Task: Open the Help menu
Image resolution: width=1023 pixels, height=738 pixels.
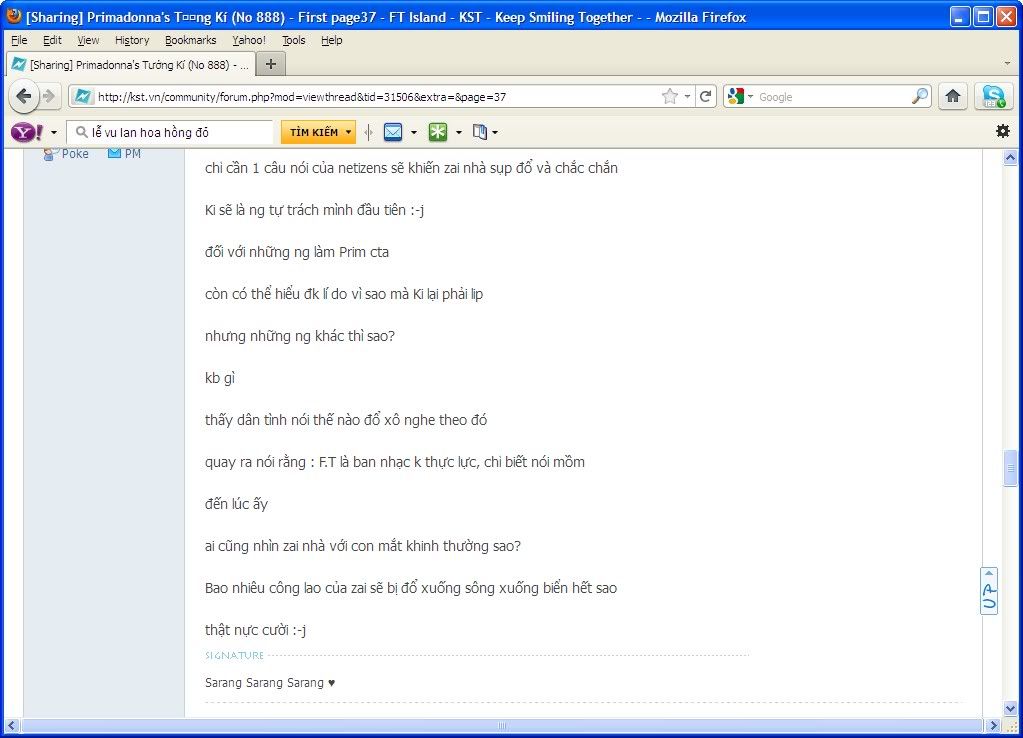Action: (x=331, y=40)
